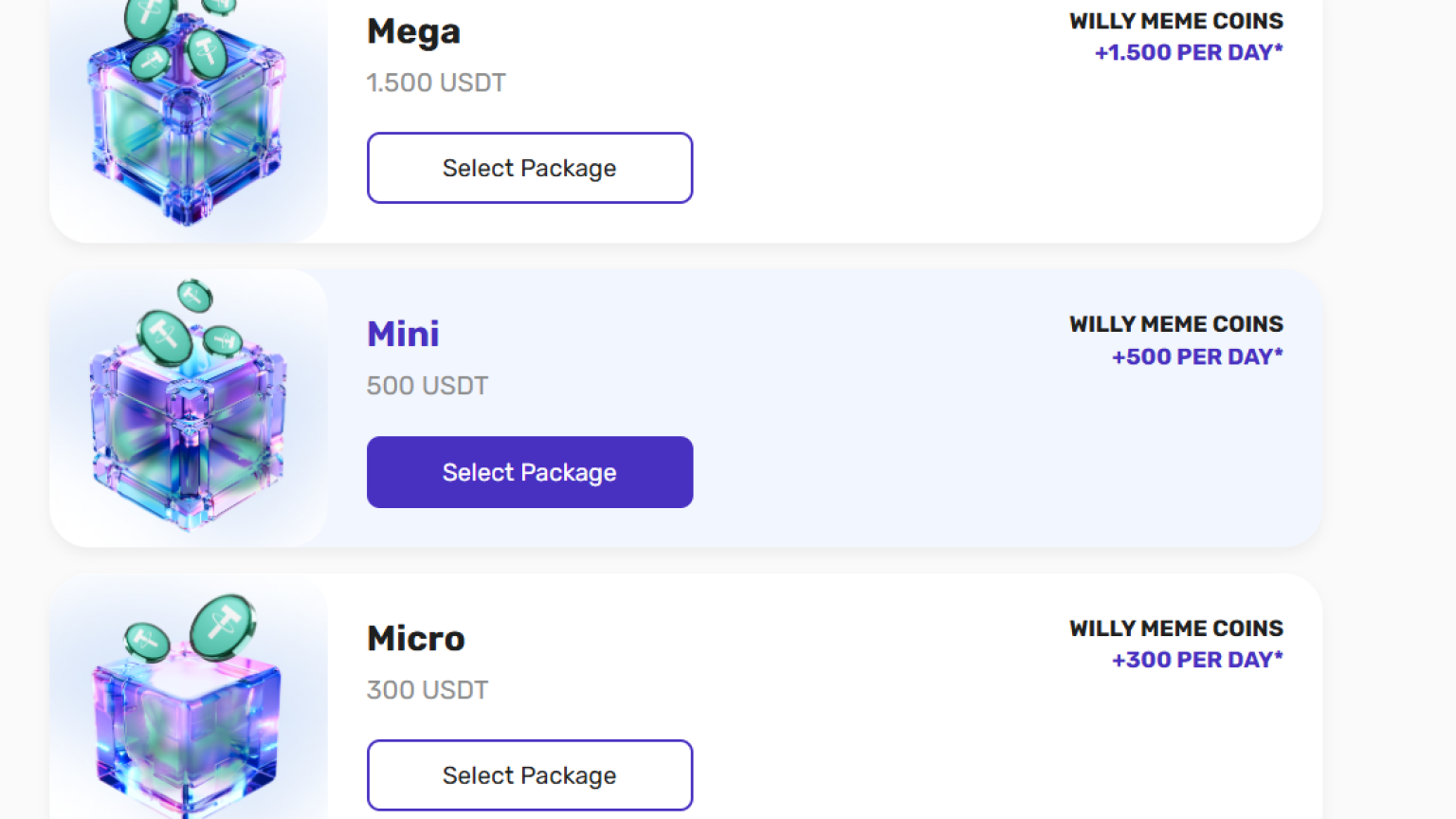
Task: Click the 500 USDT price text
Action: click(x=428, y=386)
